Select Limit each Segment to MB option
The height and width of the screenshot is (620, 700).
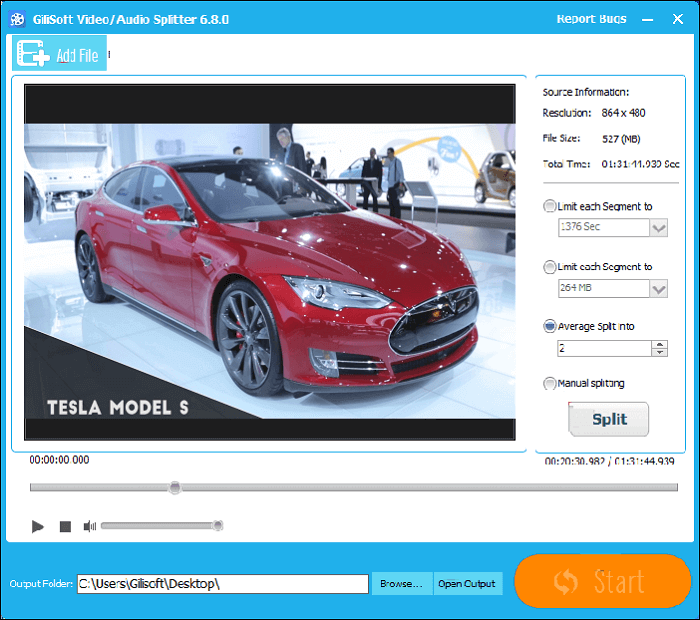click(550, 267)
